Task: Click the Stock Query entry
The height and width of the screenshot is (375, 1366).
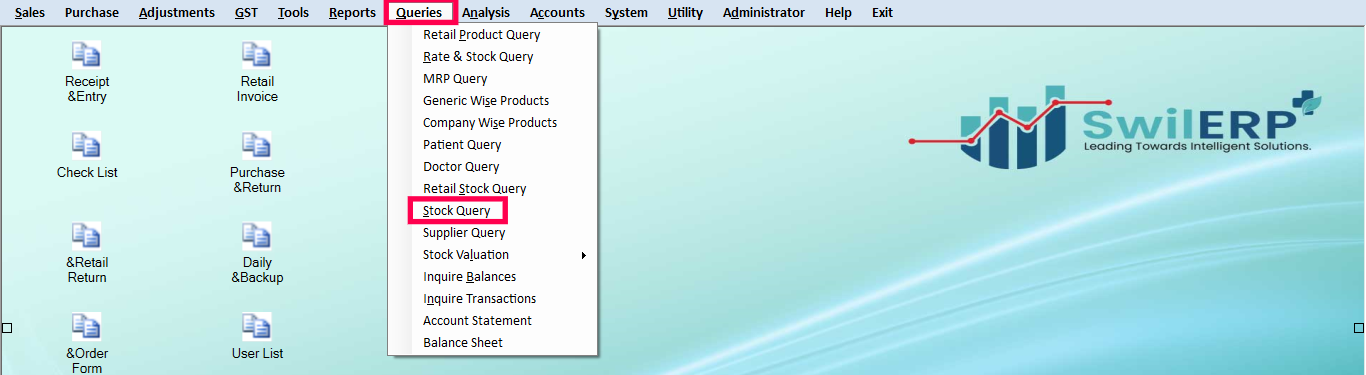Action: click(492, 211)
